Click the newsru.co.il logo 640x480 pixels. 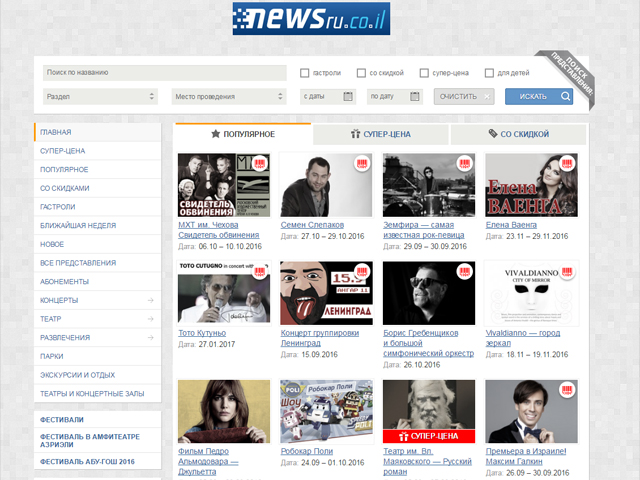point(311,18)
